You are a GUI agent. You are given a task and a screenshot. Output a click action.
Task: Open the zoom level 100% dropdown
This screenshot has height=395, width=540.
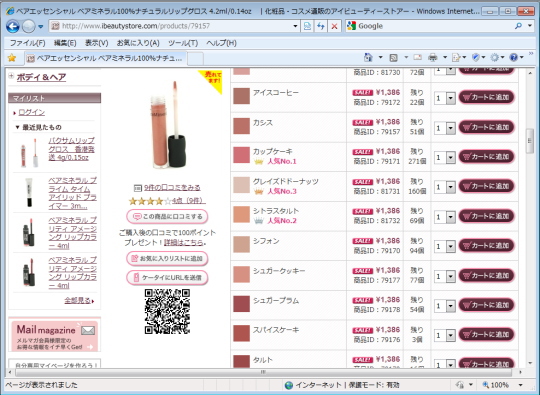(521, 385)
